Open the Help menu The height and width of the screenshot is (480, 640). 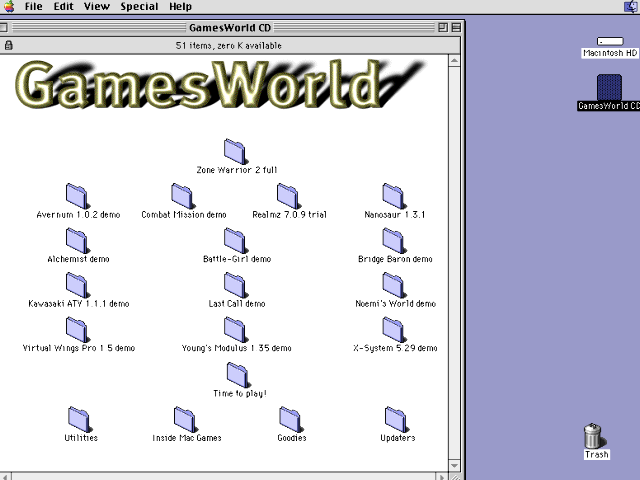pos(180,7)
